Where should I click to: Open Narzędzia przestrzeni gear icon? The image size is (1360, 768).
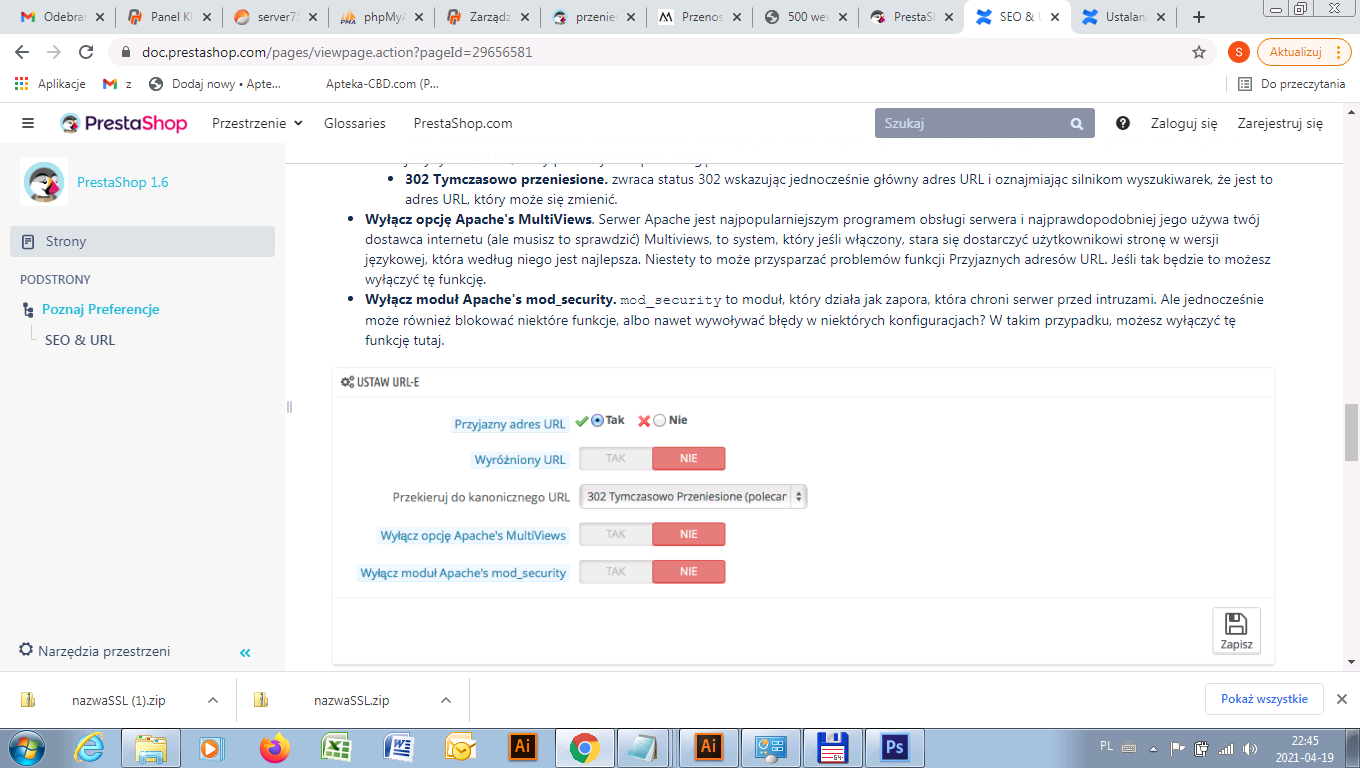[x=26, y=650]
